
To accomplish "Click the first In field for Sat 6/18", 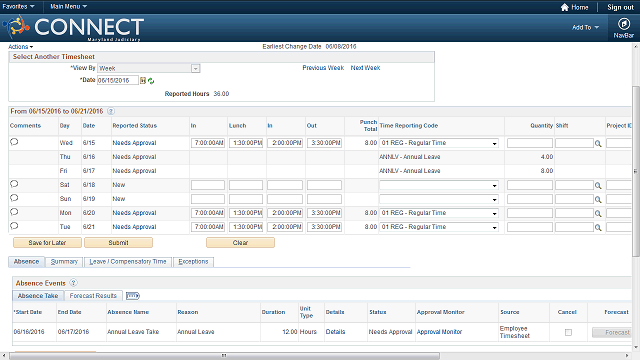I will pos(208,185).
